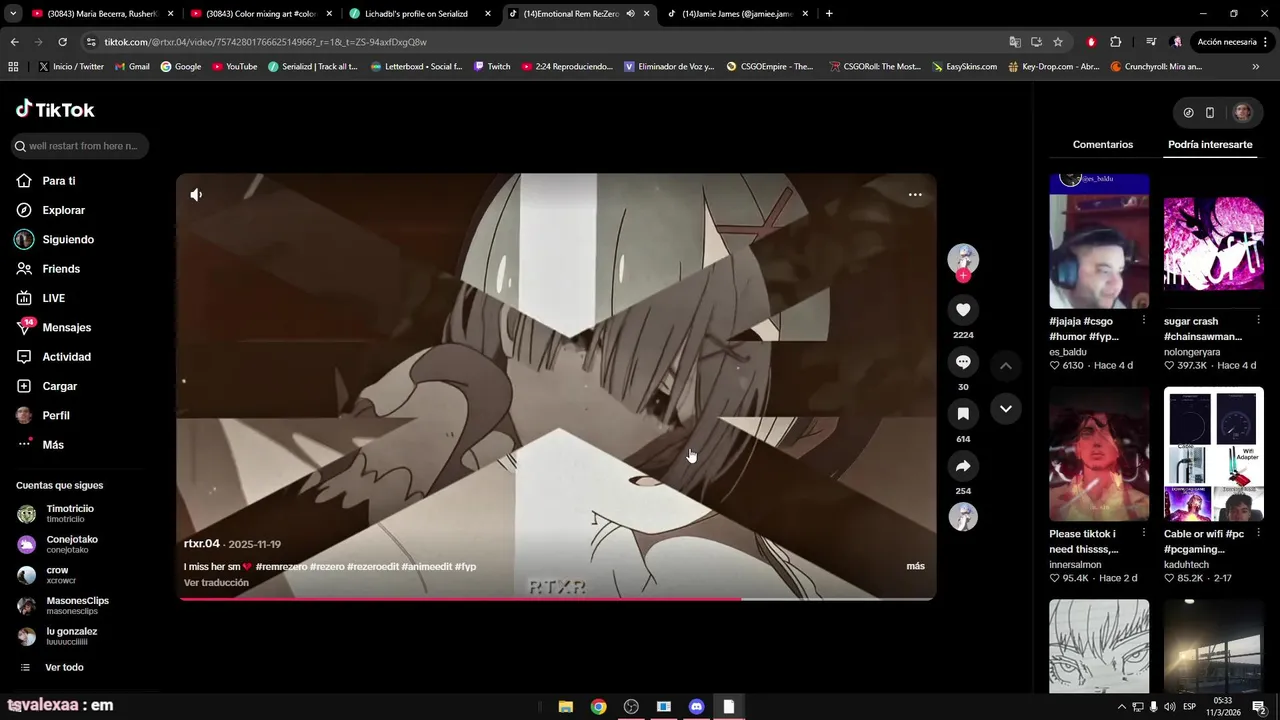The width and height of the screenshot is (1280, 720).
Task: Open options for Cable or wifi video
Action: point(1258,533)
